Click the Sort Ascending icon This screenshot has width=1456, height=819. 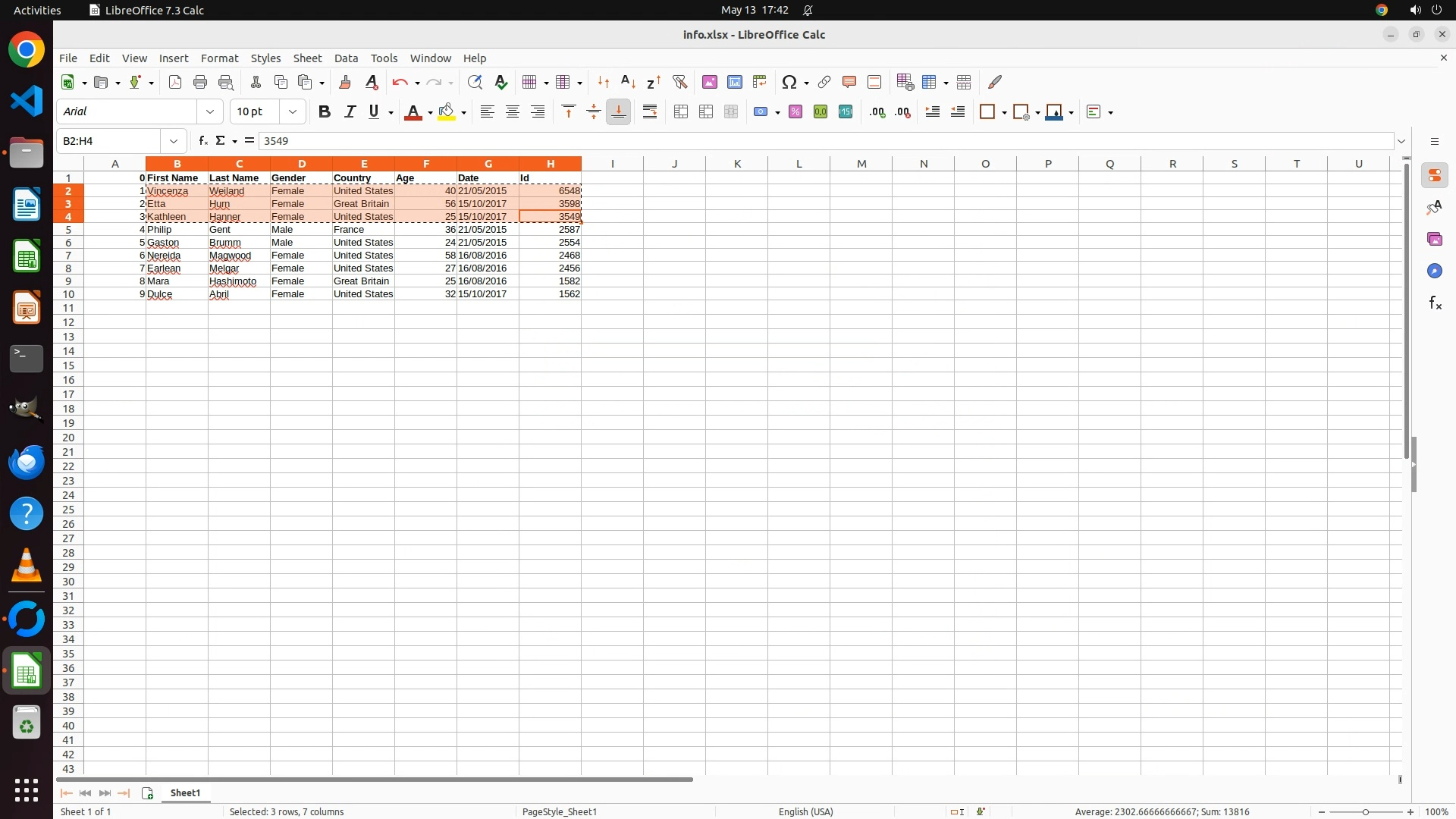tap(628, 82)
